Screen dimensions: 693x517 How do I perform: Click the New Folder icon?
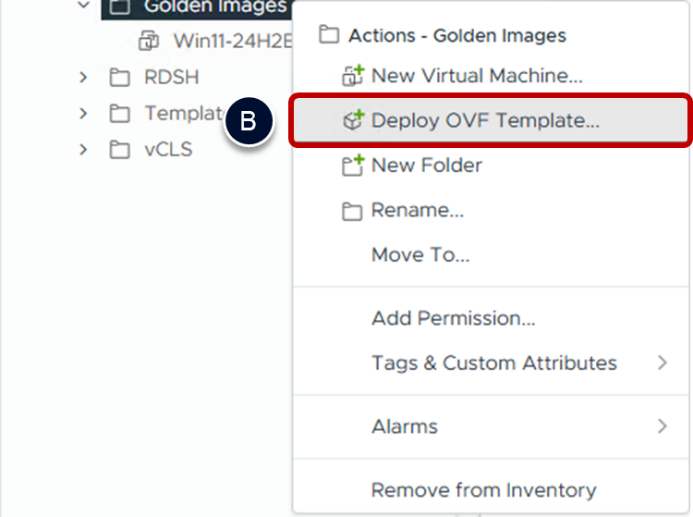(x=353, y=166)
